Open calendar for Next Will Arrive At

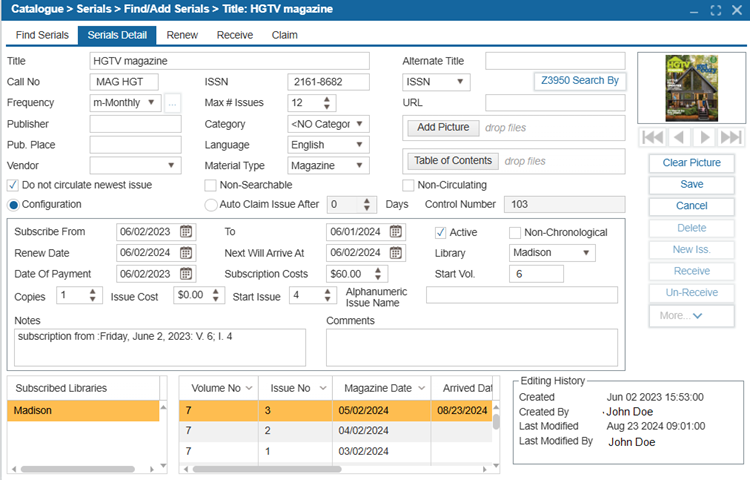coord(396,253)
